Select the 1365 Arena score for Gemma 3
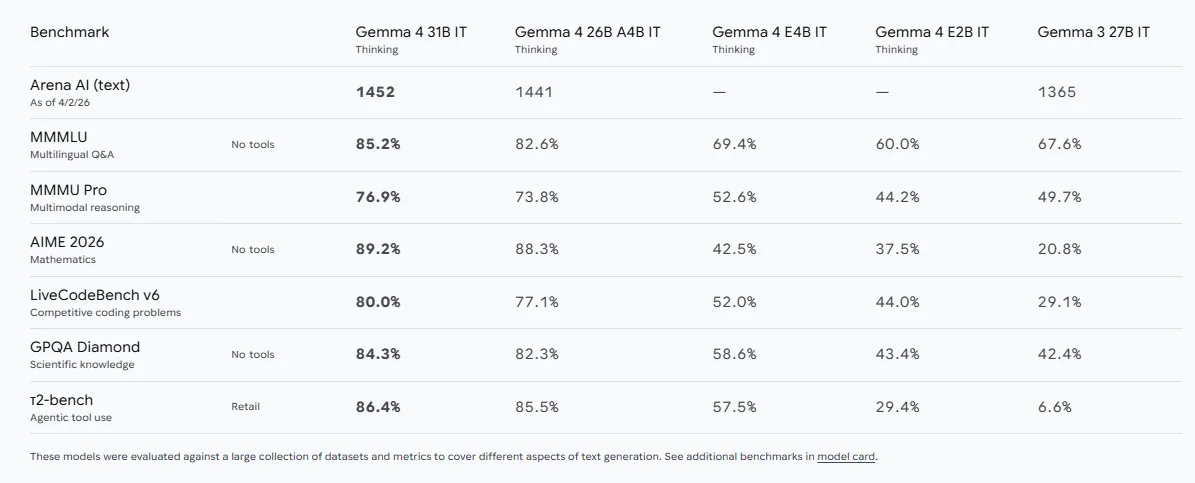 (1057, 92)
